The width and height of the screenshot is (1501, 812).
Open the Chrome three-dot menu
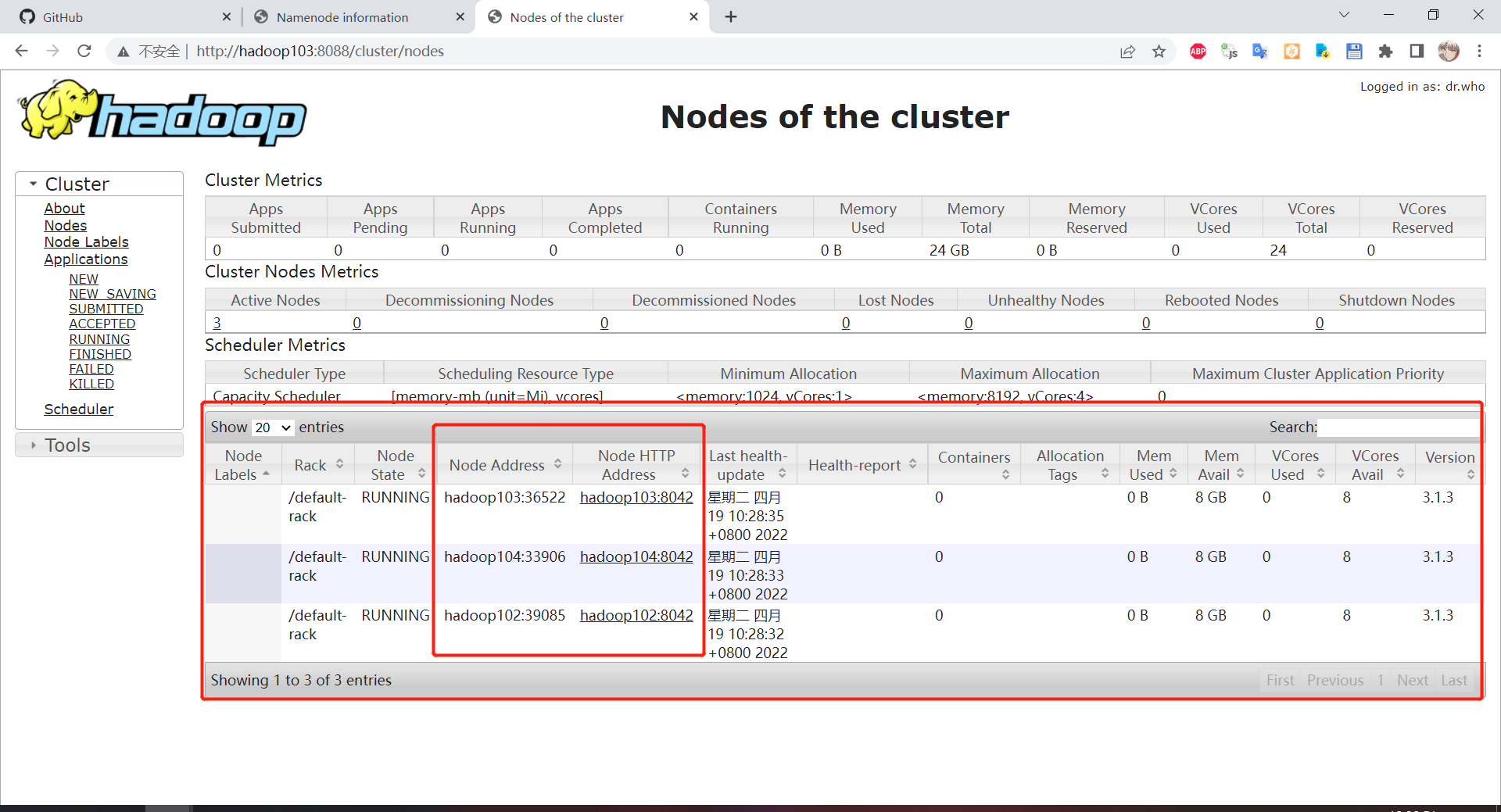[x=1479, y=51]
